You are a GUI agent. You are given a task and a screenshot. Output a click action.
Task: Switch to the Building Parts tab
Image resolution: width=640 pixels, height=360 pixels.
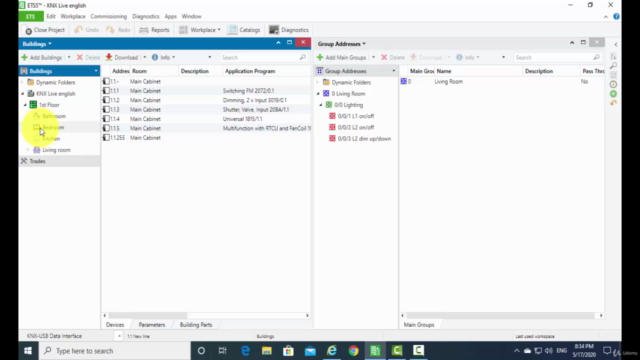196,325
